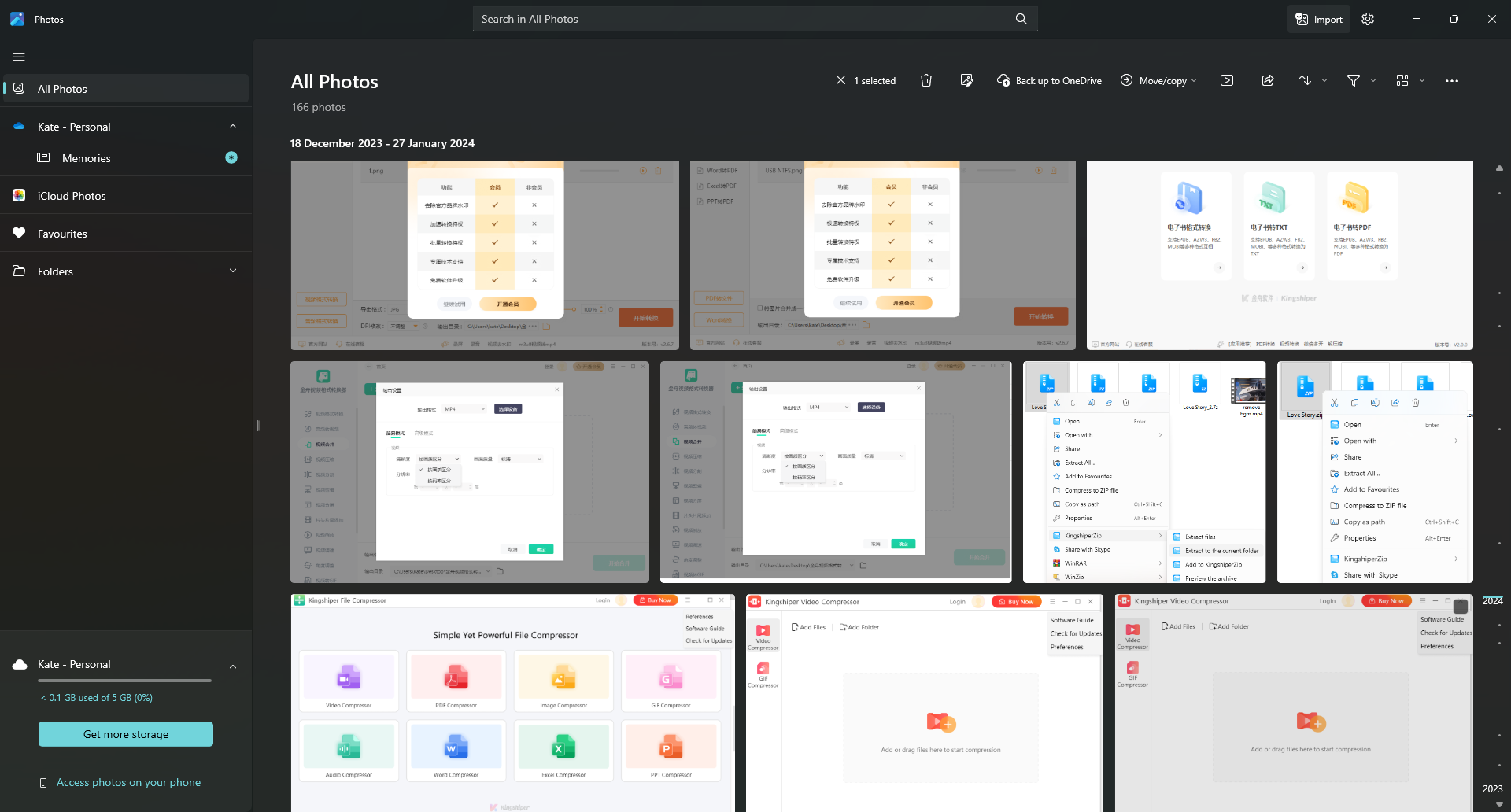Click the search magnifier icon
The width and height of the screenshot is (1511, 812).
click(x=1021, y=19)
